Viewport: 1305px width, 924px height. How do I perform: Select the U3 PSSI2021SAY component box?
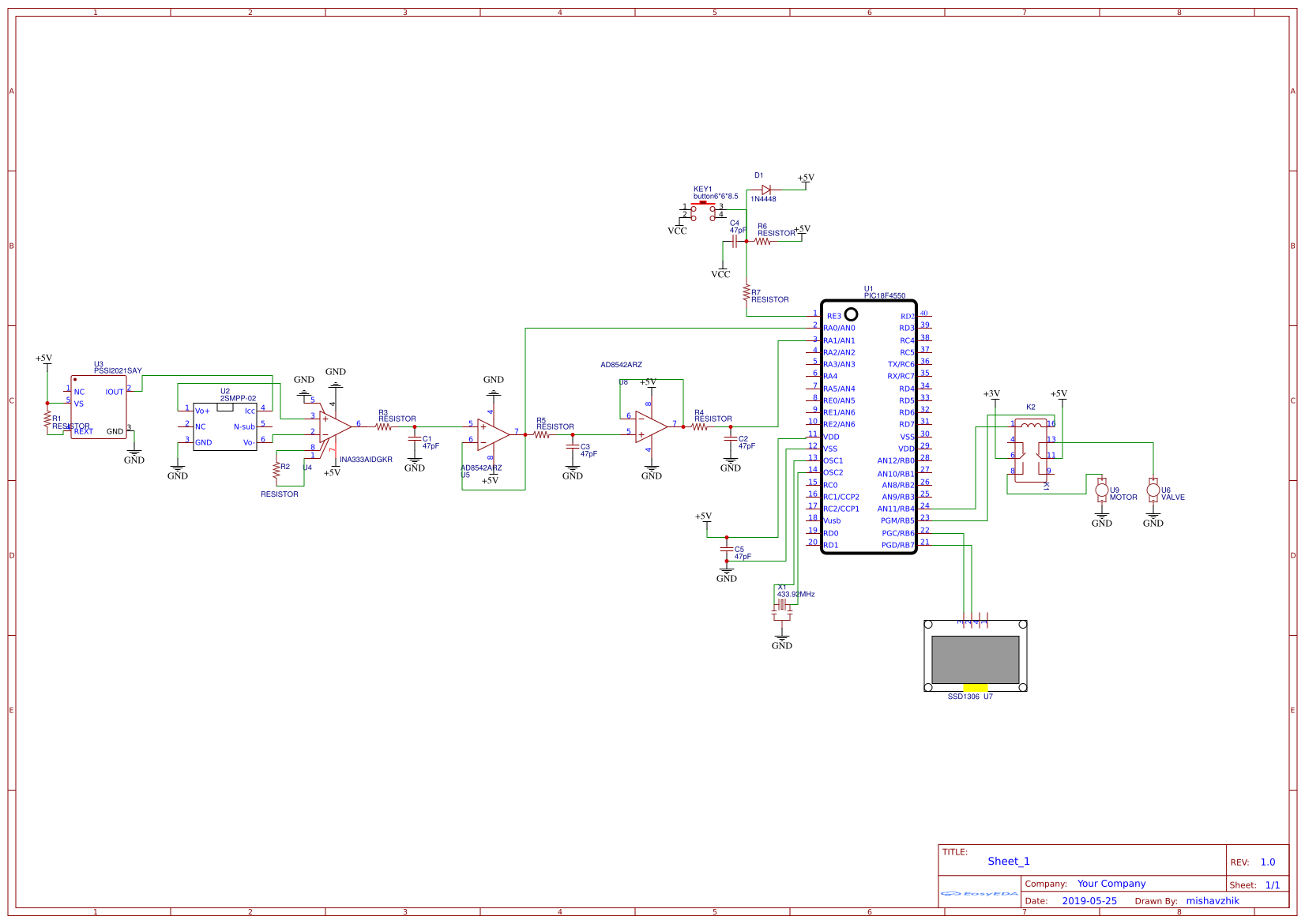[99, 408]
